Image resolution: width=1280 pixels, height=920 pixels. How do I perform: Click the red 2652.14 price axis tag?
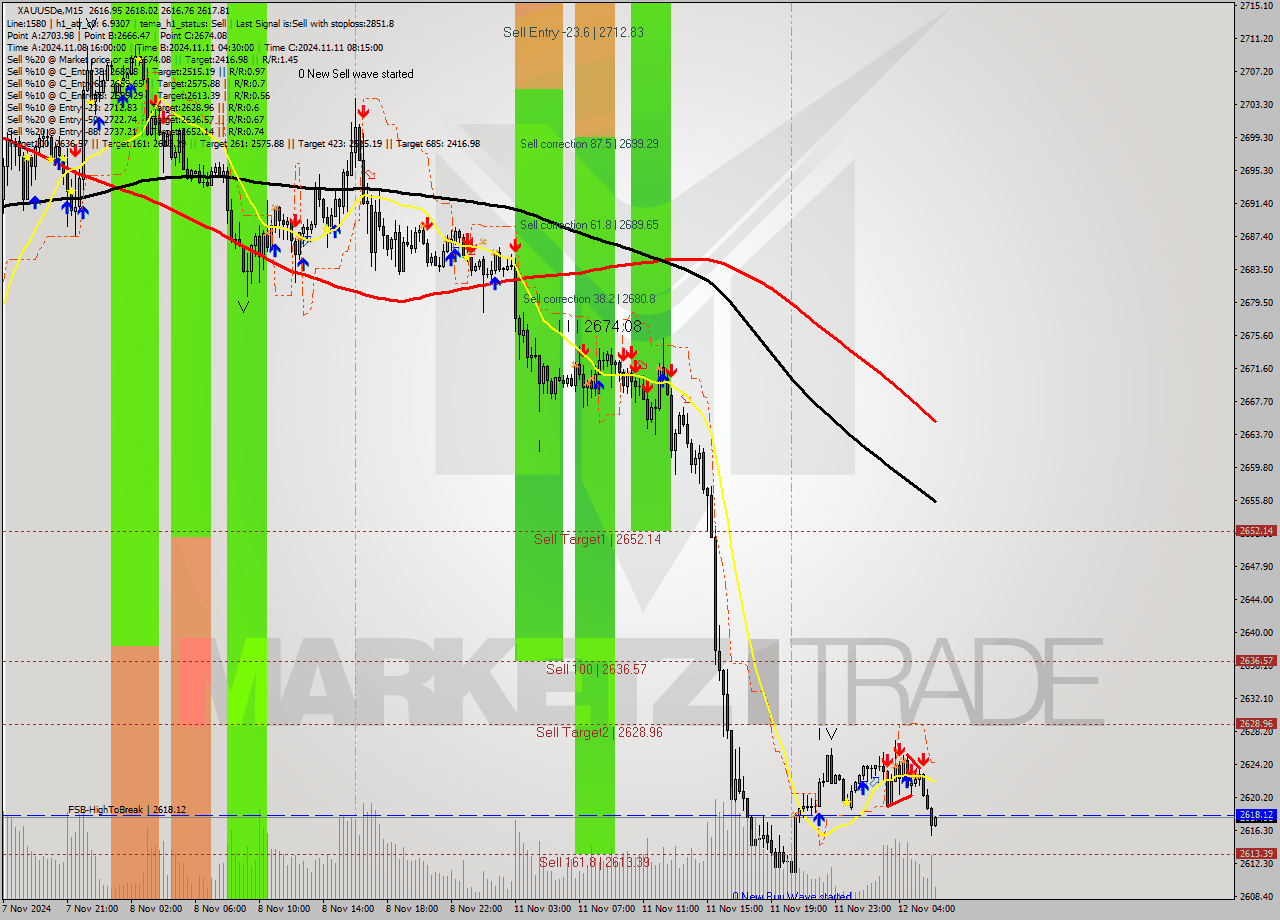pos(1256,531)
